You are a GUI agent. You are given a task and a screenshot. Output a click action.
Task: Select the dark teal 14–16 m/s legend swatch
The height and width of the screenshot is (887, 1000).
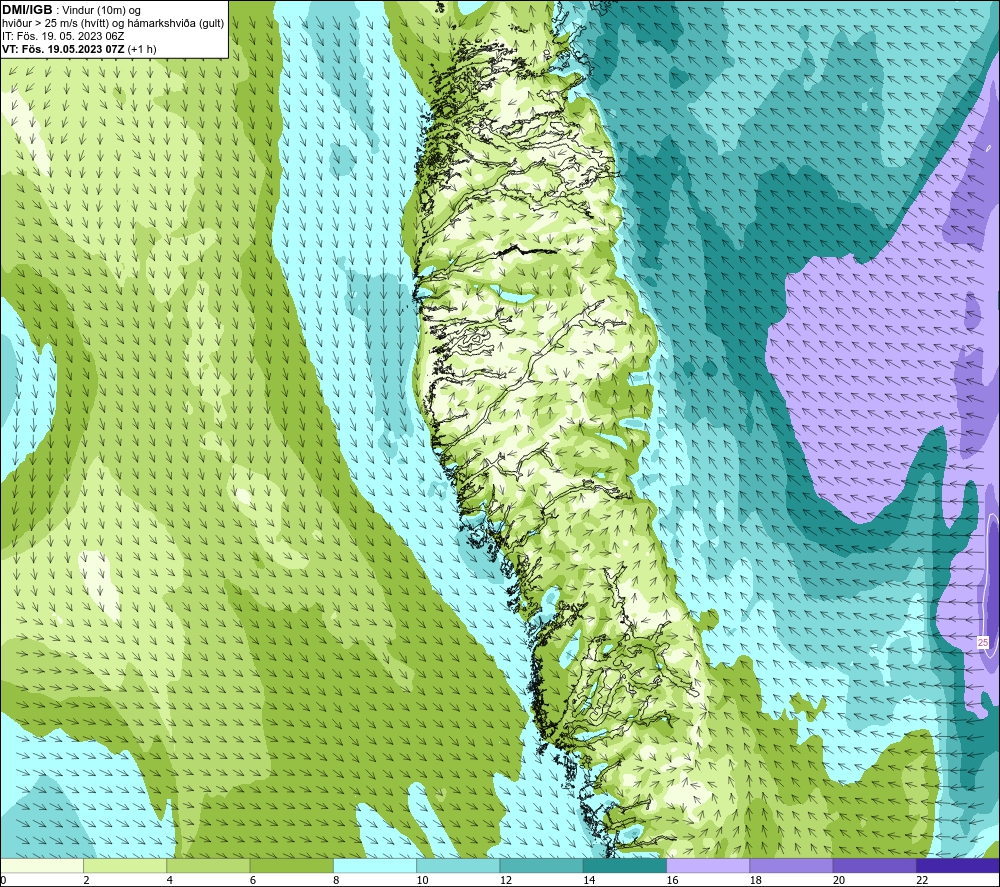[x=624, y=865]
